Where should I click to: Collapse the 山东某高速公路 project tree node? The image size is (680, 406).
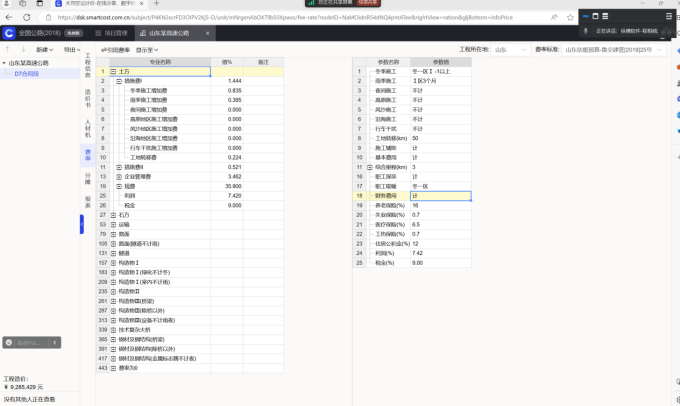pyautogui.click(x=5, y=63)
